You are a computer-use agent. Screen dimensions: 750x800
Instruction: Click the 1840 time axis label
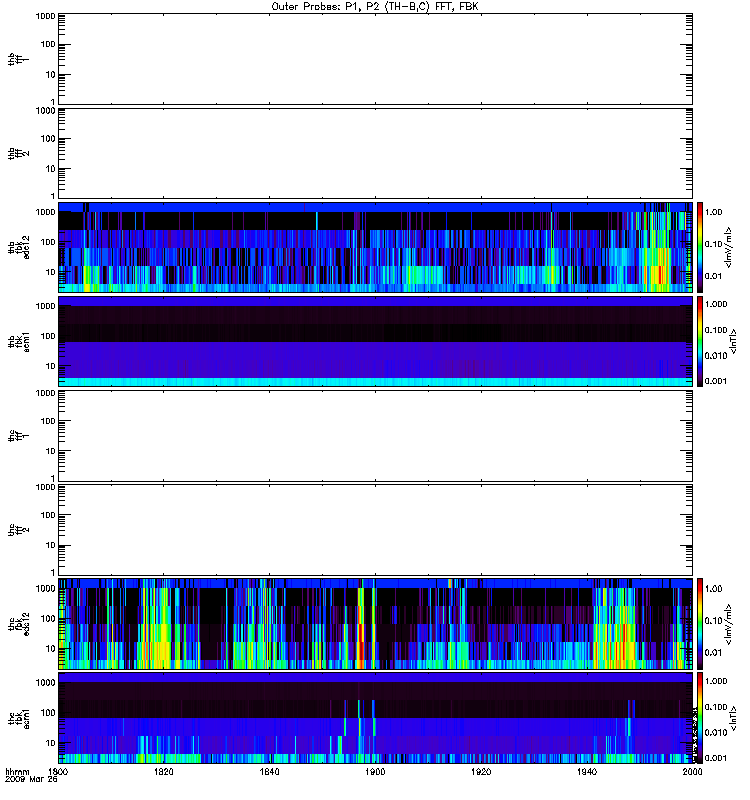269,772
